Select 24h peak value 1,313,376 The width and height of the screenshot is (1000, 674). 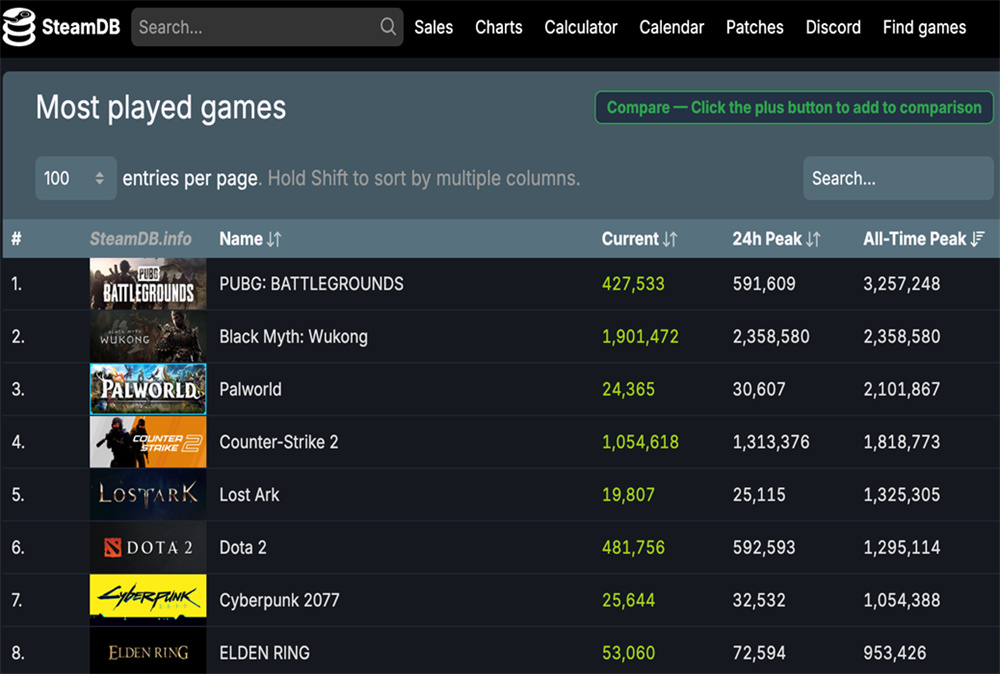coord(771,442)
